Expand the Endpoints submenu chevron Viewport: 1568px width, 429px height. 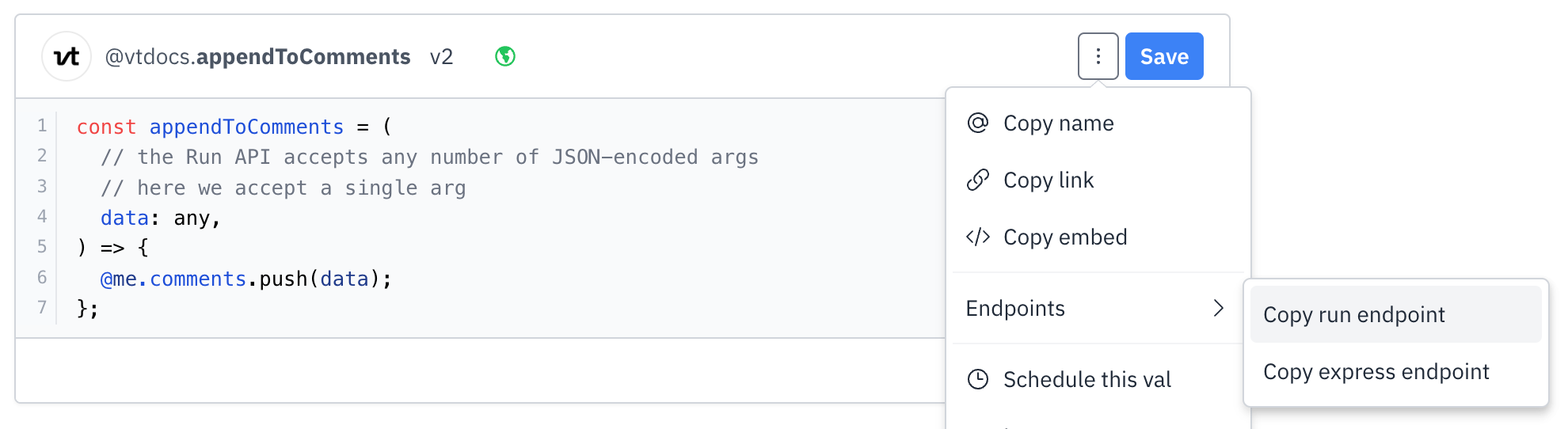pos(1219,308)
